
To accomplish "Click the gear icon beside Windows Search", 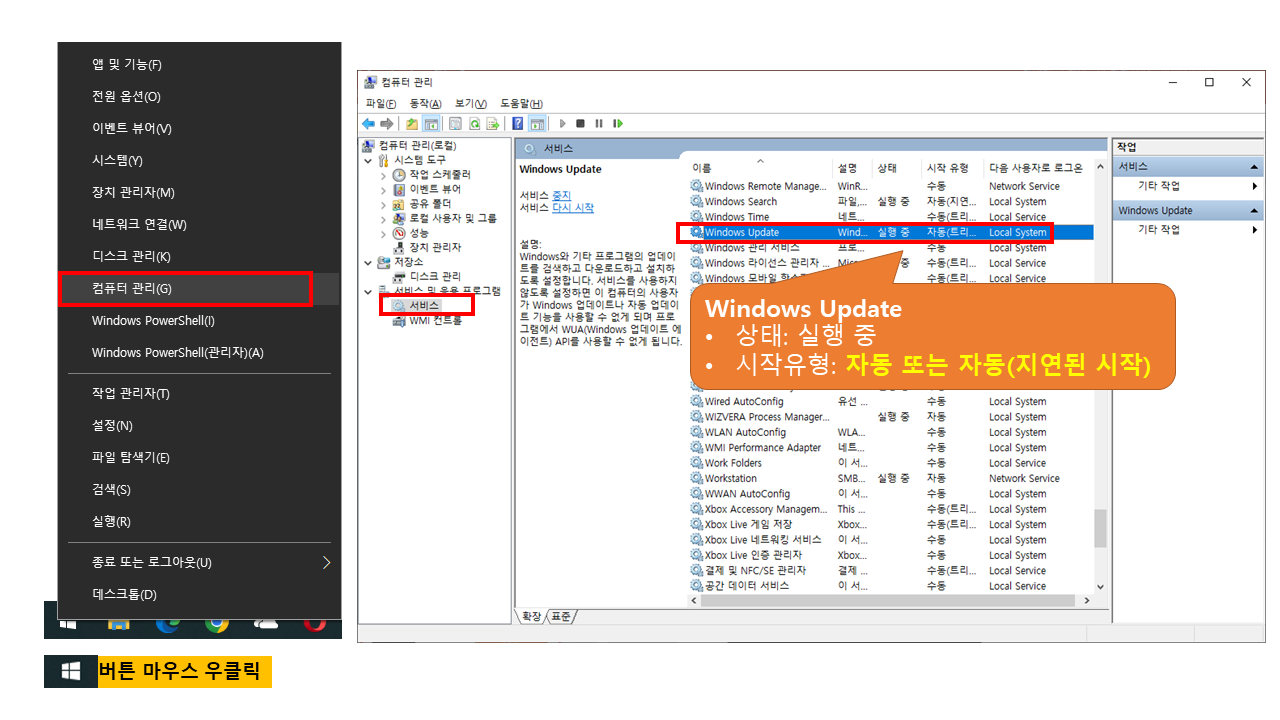I will point(697,202).
